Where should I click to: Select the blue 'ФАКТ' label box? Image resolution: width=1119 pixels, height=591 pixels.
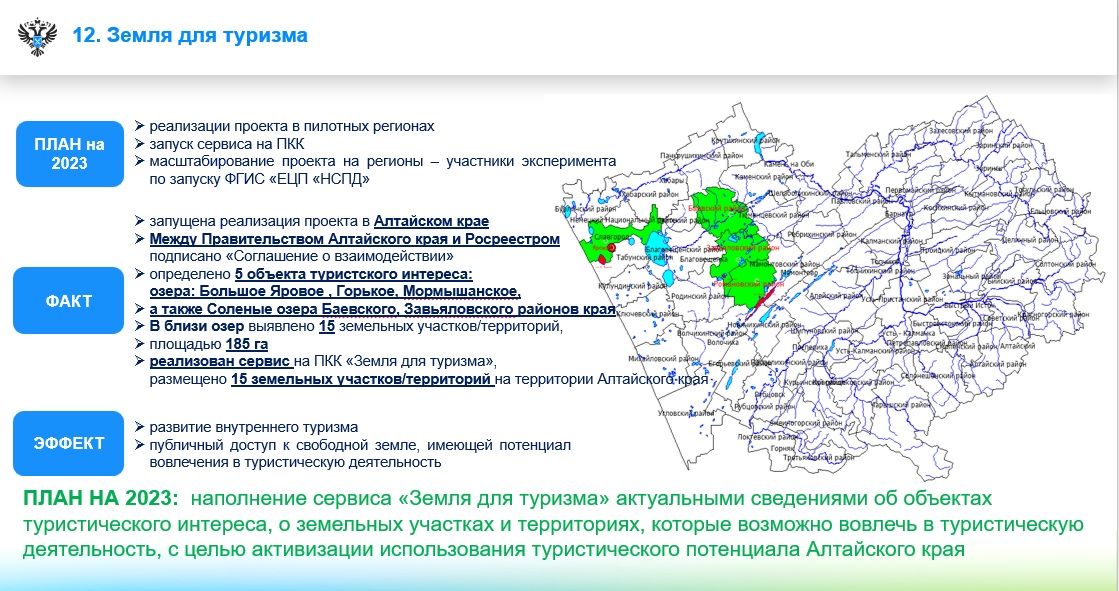click(69, 300)
